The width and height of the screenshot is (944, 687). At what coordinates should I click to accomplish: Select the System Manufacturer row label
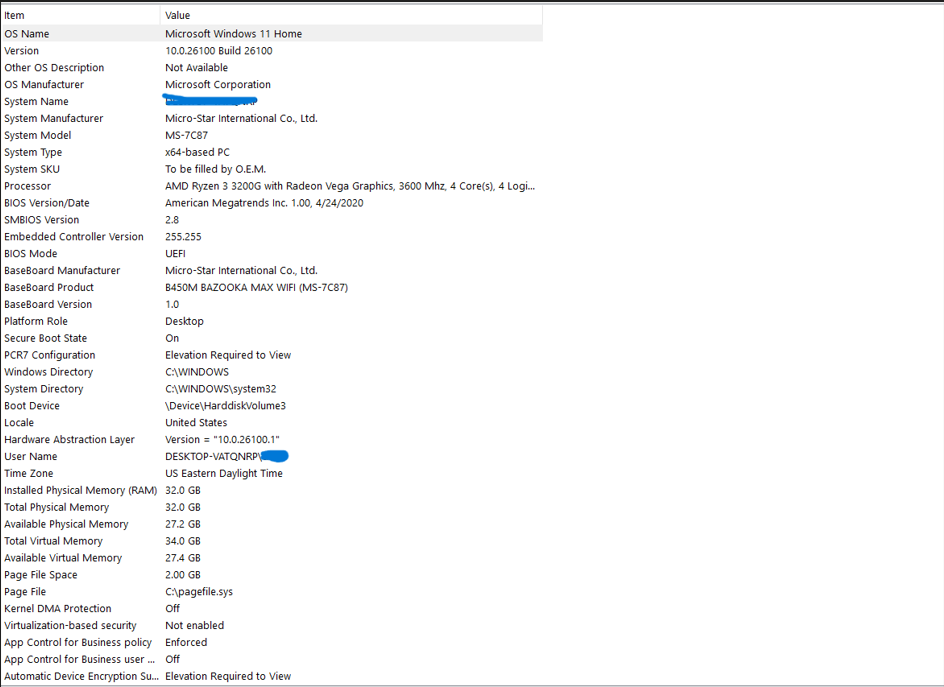[x=54, y=118]
